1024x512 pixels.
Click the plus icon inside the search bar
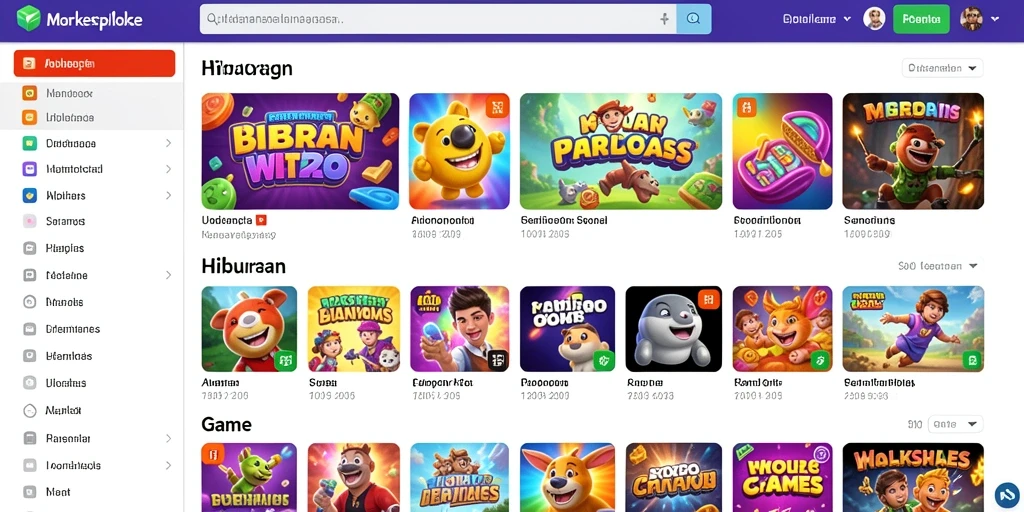pos(664,19)
